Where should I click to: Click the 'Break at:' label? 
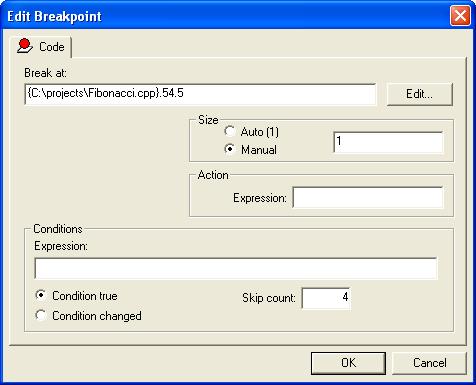[45, 73]
